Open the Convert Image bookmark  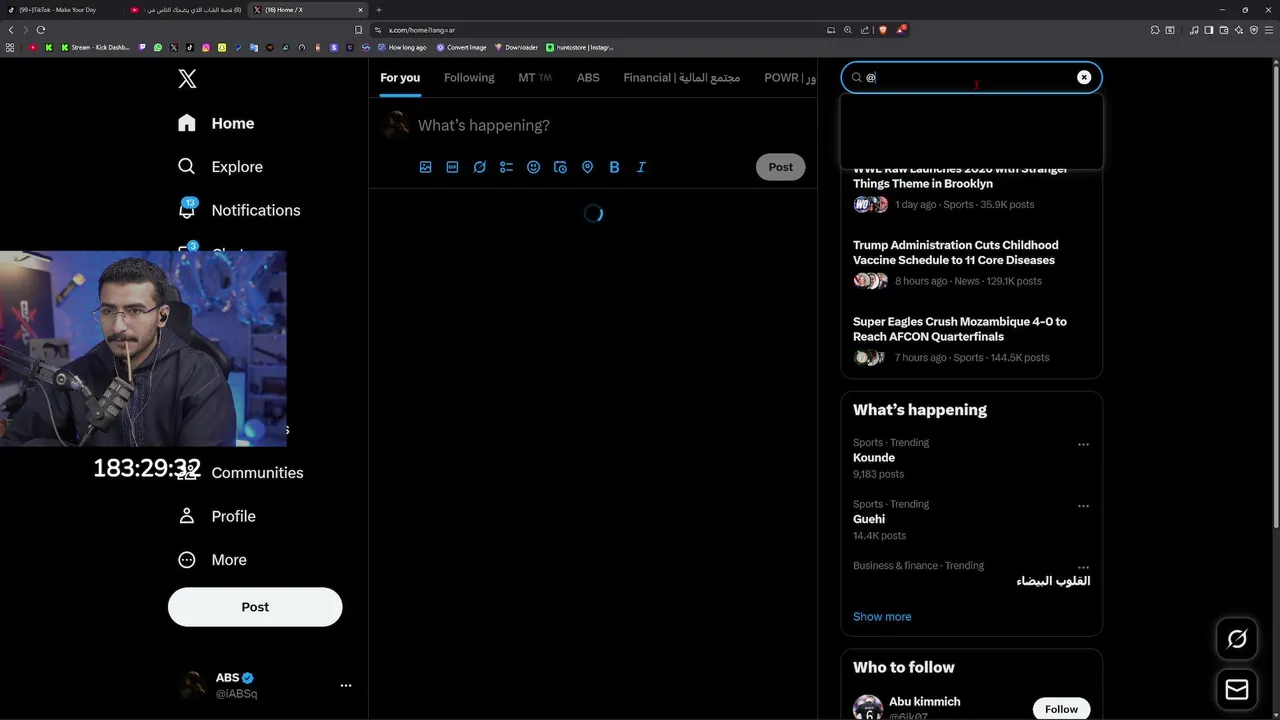tap(461, 47)
